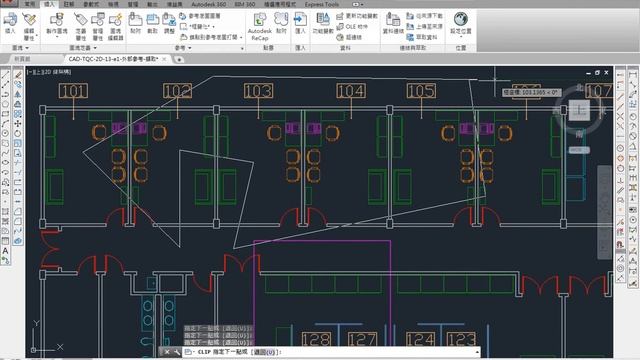The height and width of the screenshot is (360, 640).
Task: Launch the Block Editor (圖塊編輯器)
Action: tap(116, 26)
